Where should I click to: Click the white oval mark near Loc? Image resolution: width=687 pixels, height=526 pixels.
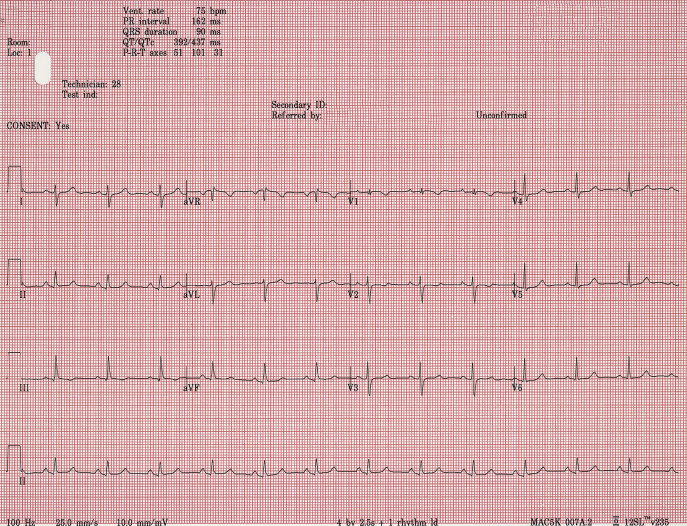pos(42,68)
